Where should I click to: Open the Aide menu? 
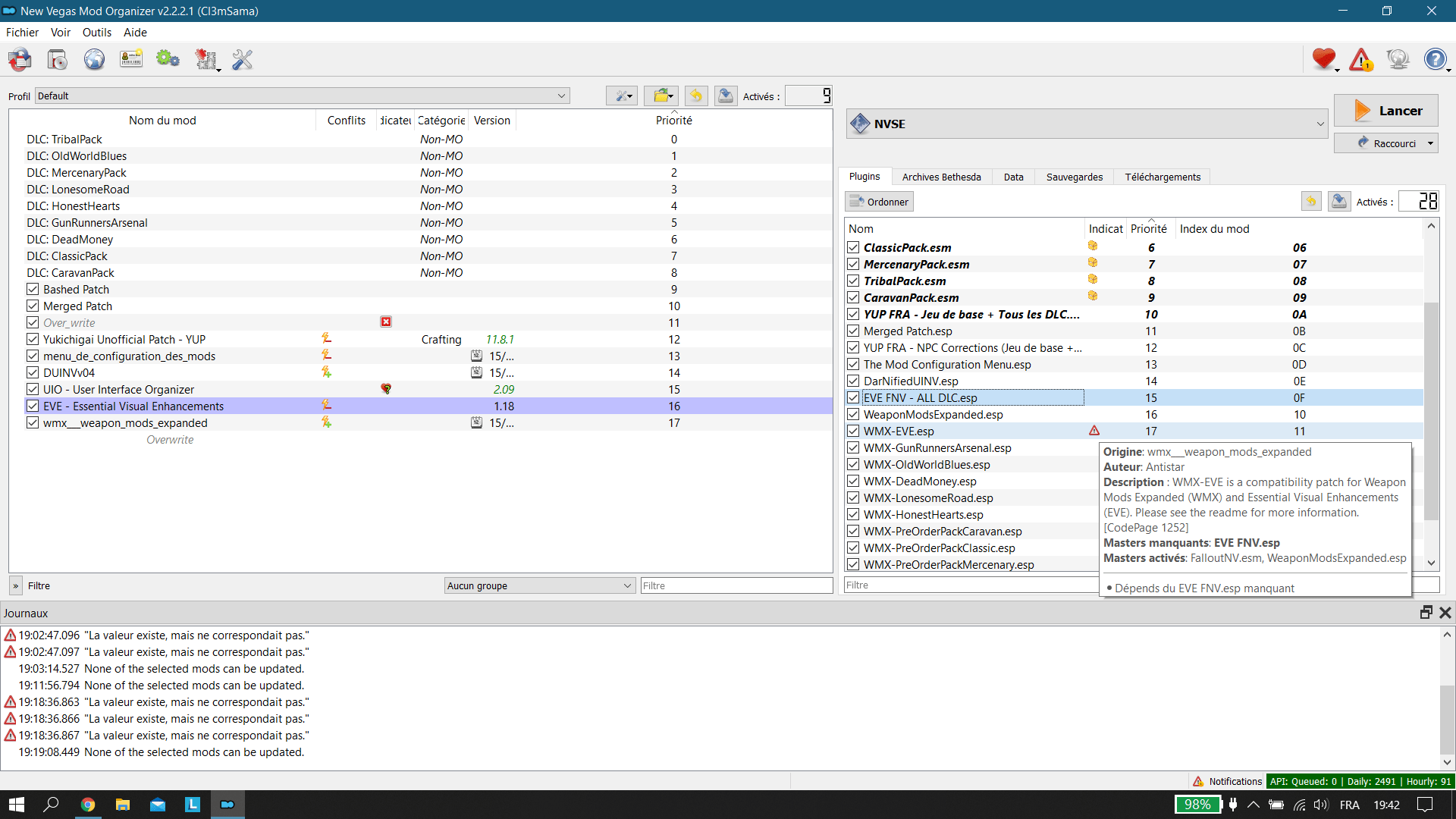click(x=135, y=32)
